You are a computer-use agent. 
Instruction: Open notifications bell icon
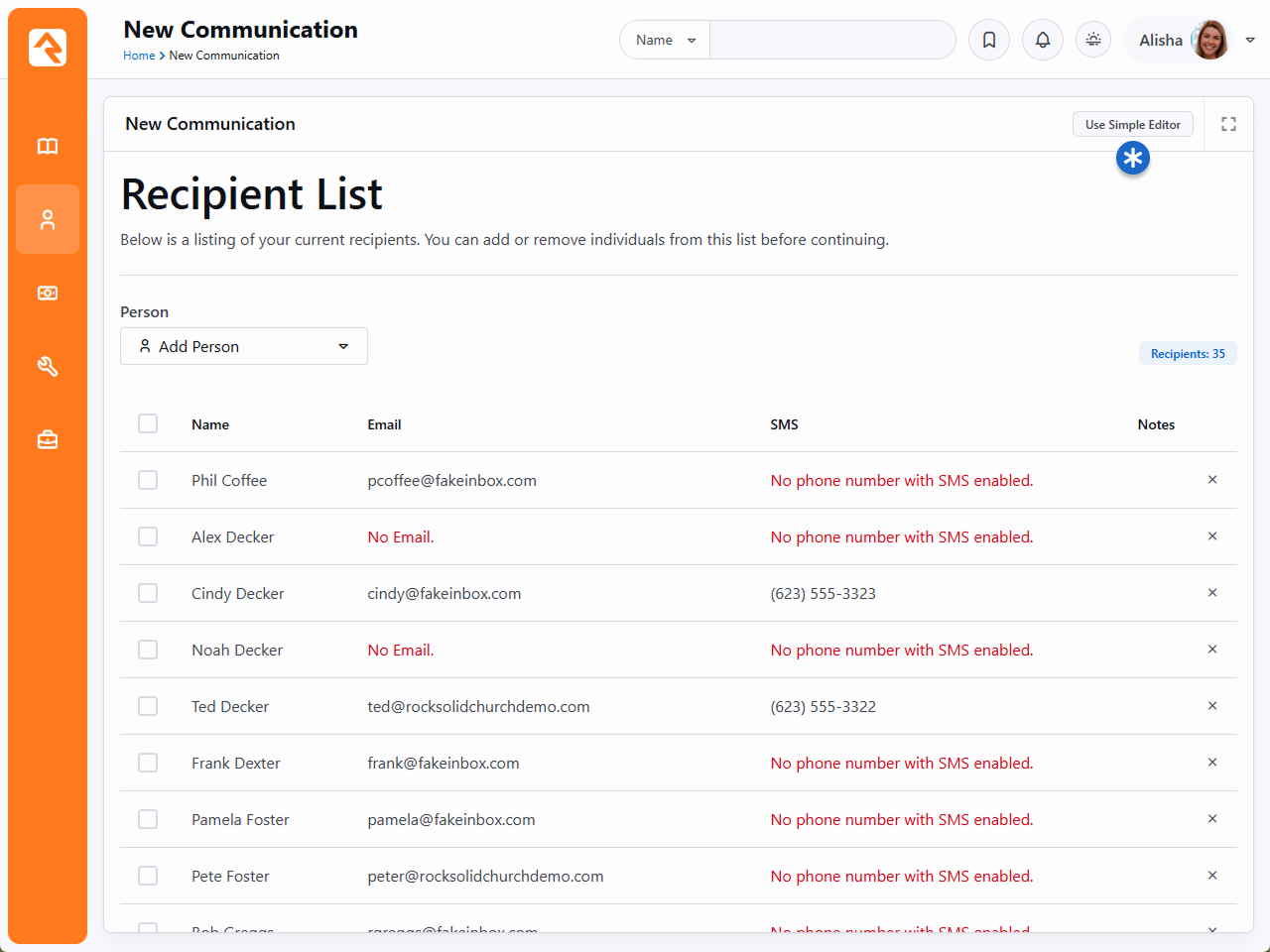[x=1043, y=40]
